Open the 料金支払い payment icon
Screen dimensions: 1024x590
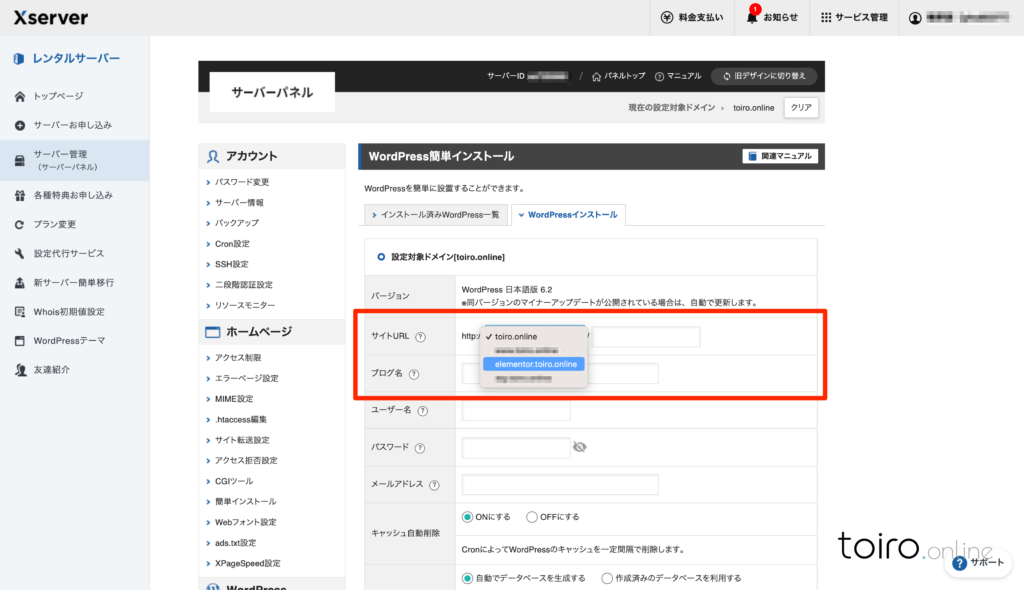[668, 17]
